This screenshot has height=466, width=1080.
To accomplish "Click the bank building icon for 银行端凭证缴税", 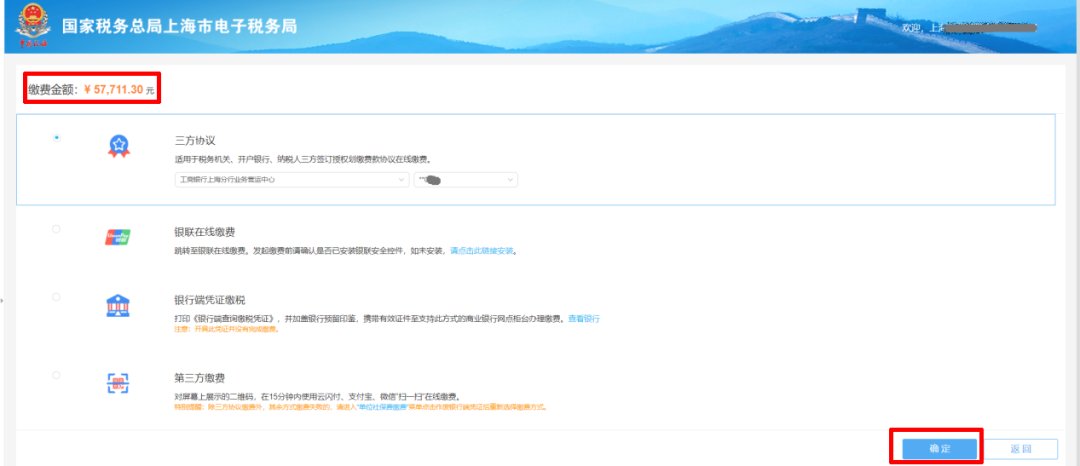I will pos(118,306).
